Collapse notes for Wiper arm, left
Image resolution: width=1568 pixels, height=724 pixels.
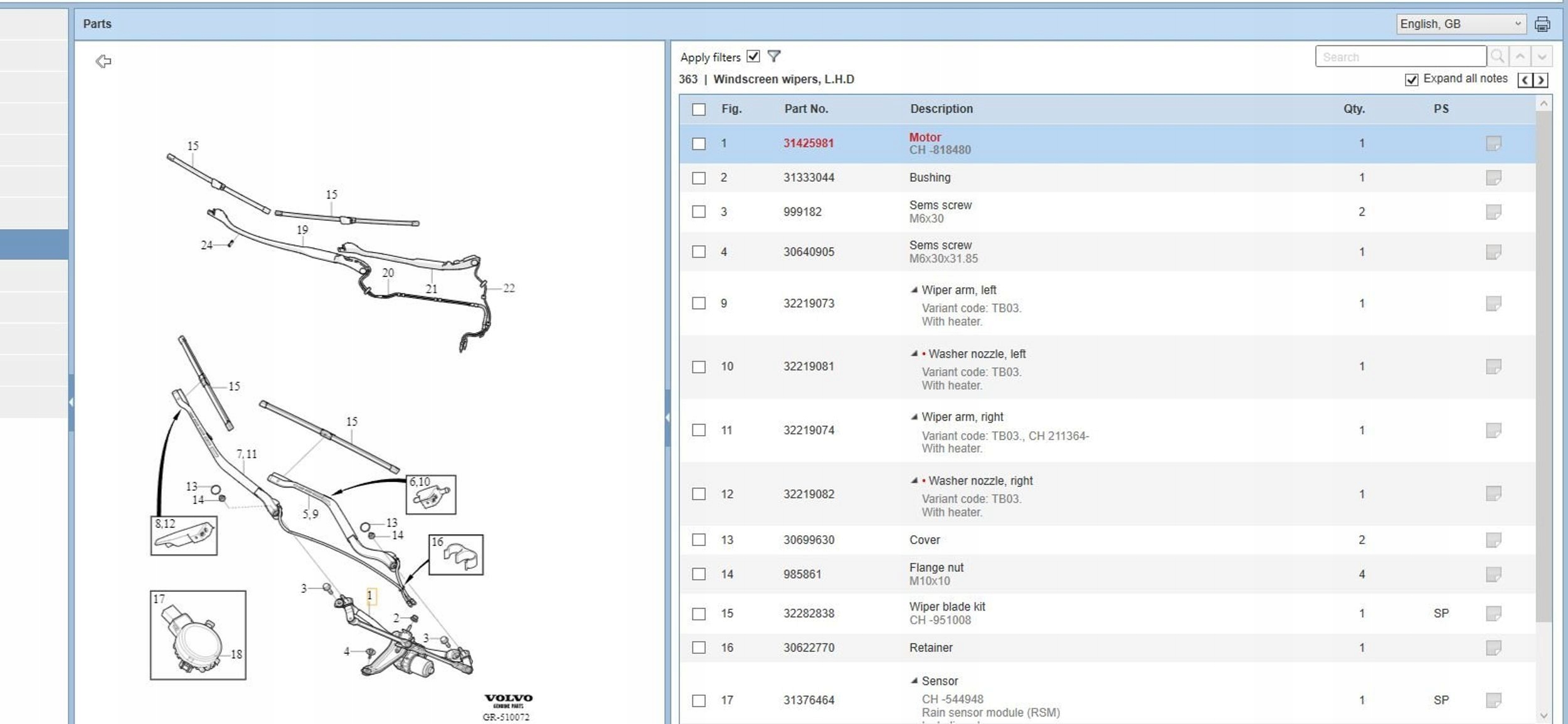click(x=914, y=290)
